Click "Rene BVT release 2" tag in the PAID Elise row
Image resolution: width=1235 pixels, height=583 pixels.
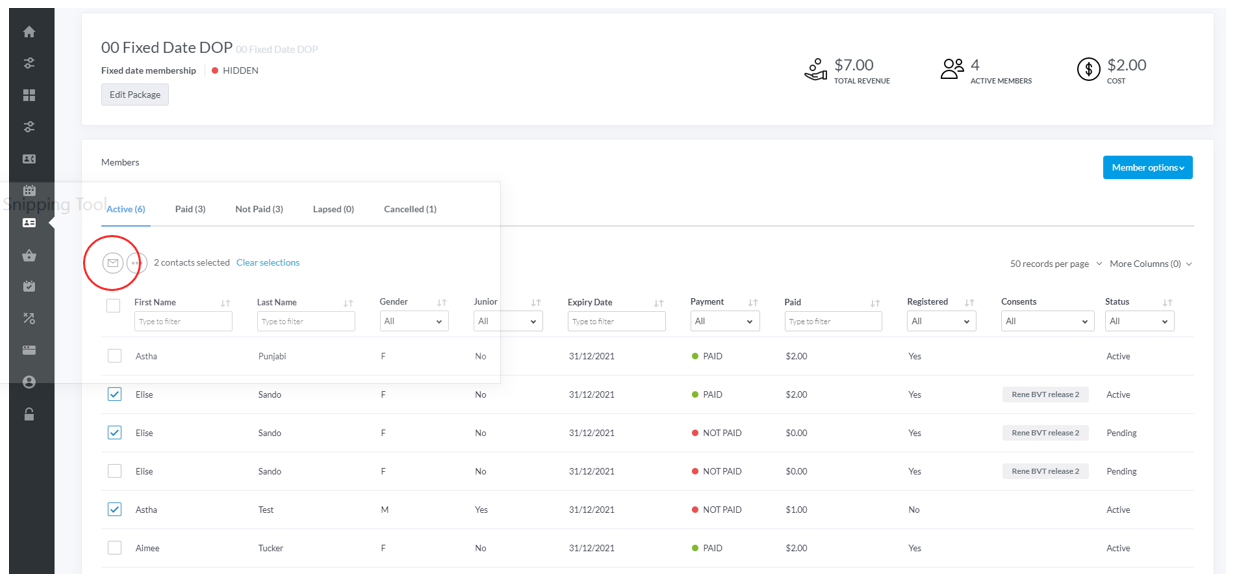coord(1045,395)
